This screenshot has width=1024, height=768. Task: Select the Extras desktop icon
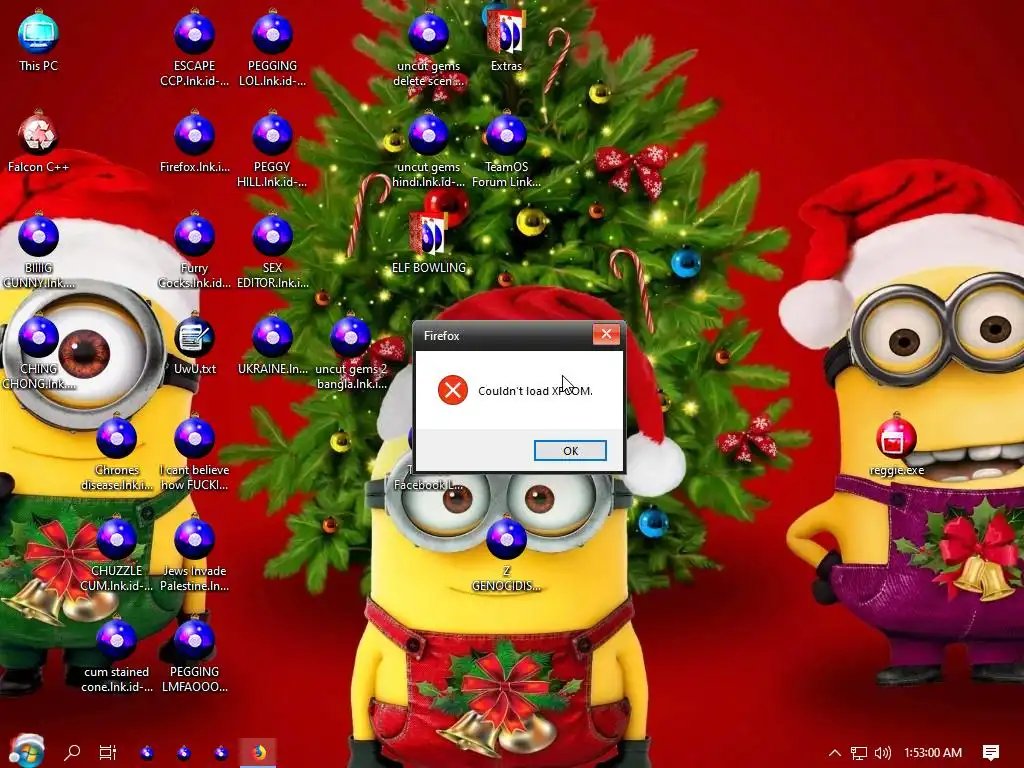(x=506, y=40)
